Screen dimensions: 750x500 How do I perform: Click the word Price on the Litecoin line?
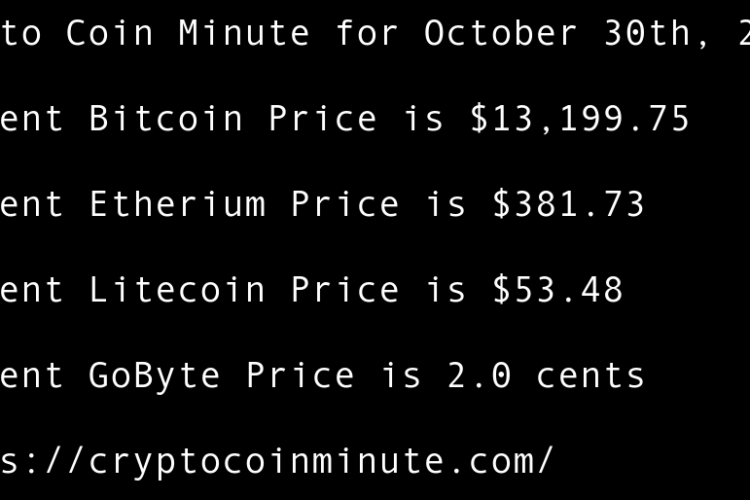coord(345,290)
